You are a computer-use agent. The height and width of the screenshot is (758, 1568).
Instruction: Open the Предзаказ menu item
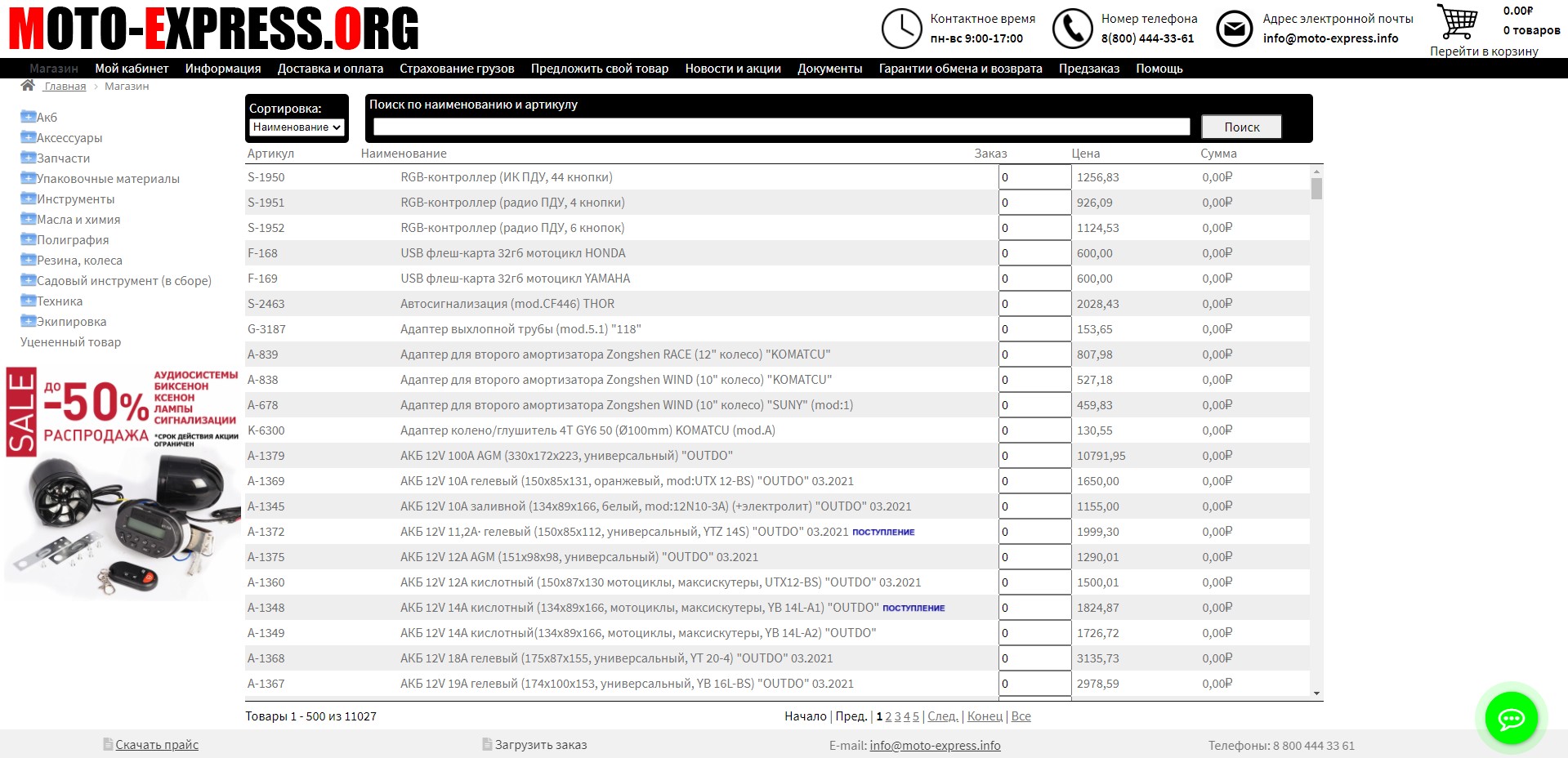pyautogui.click(x=1089, y=69)
